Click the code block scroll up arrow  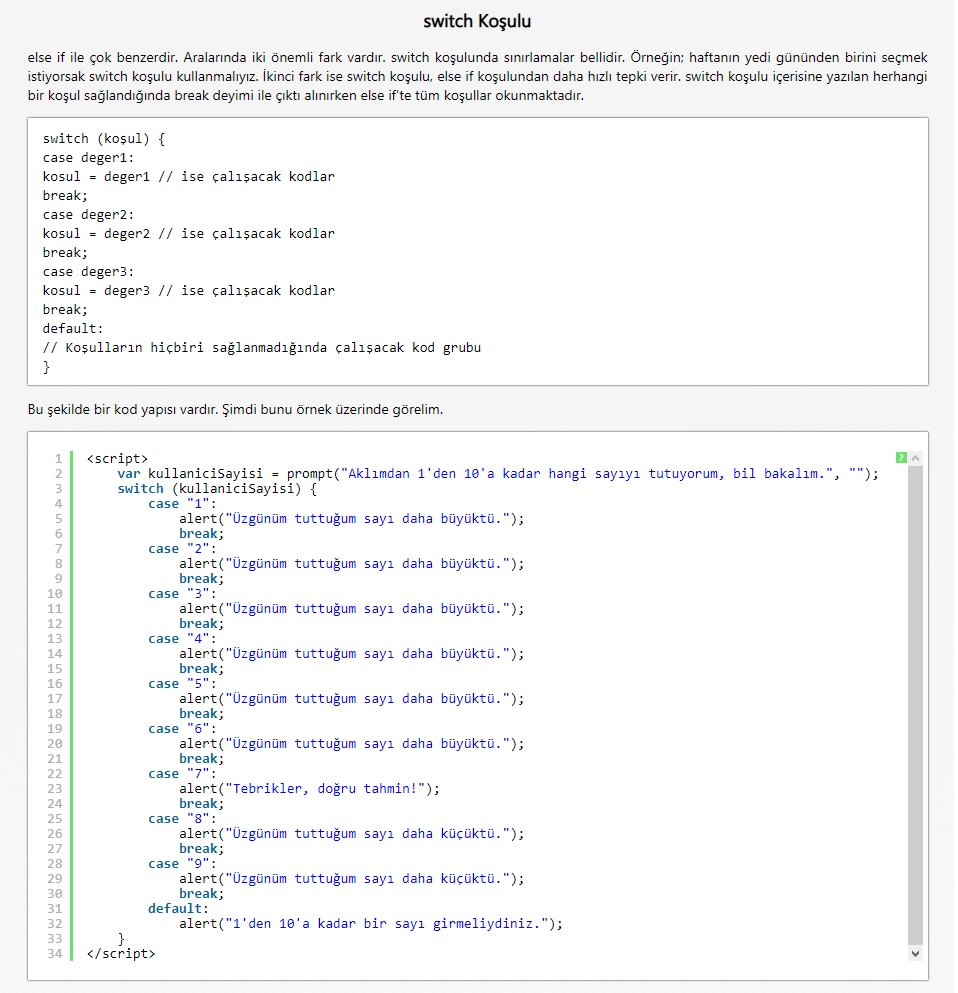(x=915, y=458)
